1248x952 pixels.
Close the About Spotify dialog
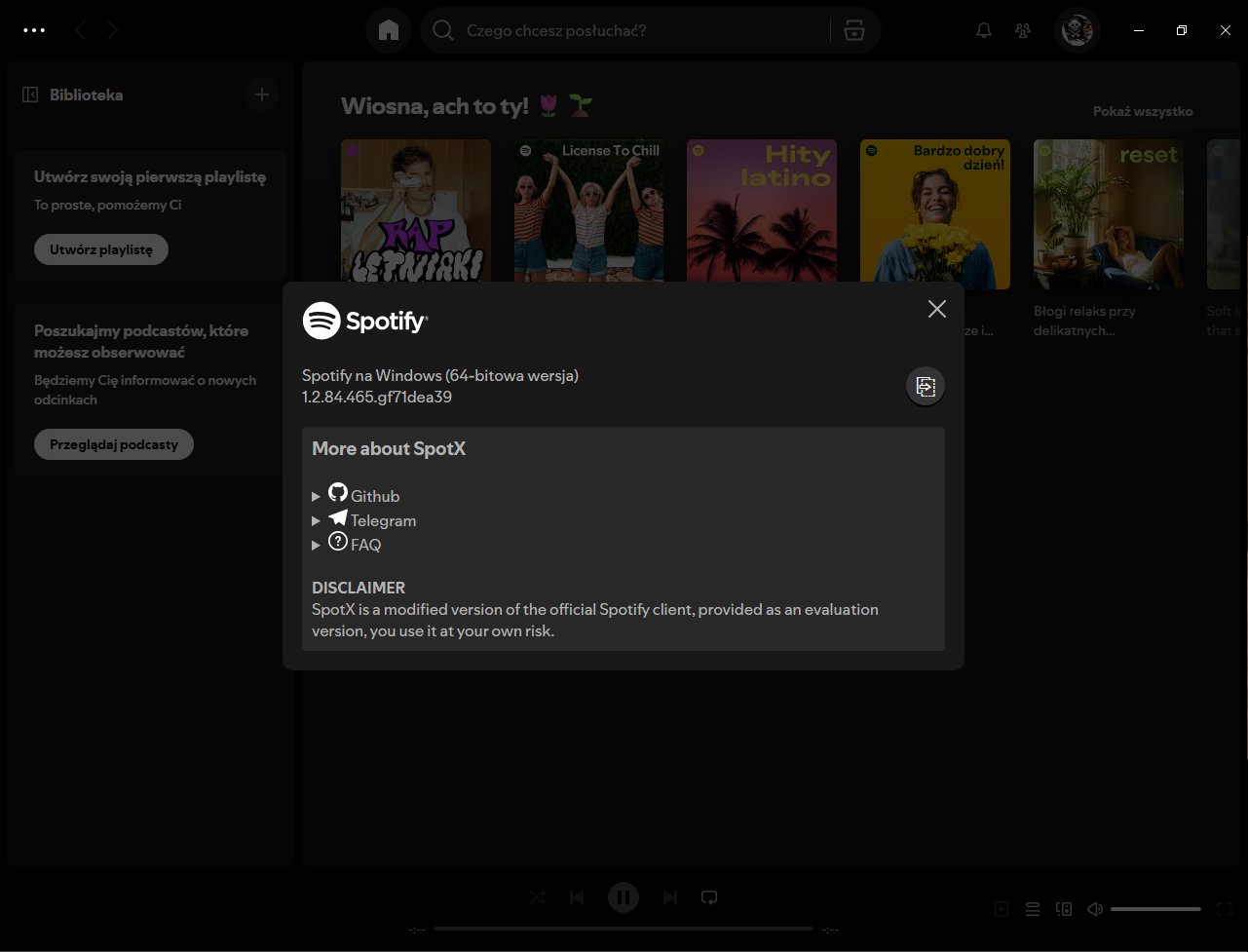[937, 309]
